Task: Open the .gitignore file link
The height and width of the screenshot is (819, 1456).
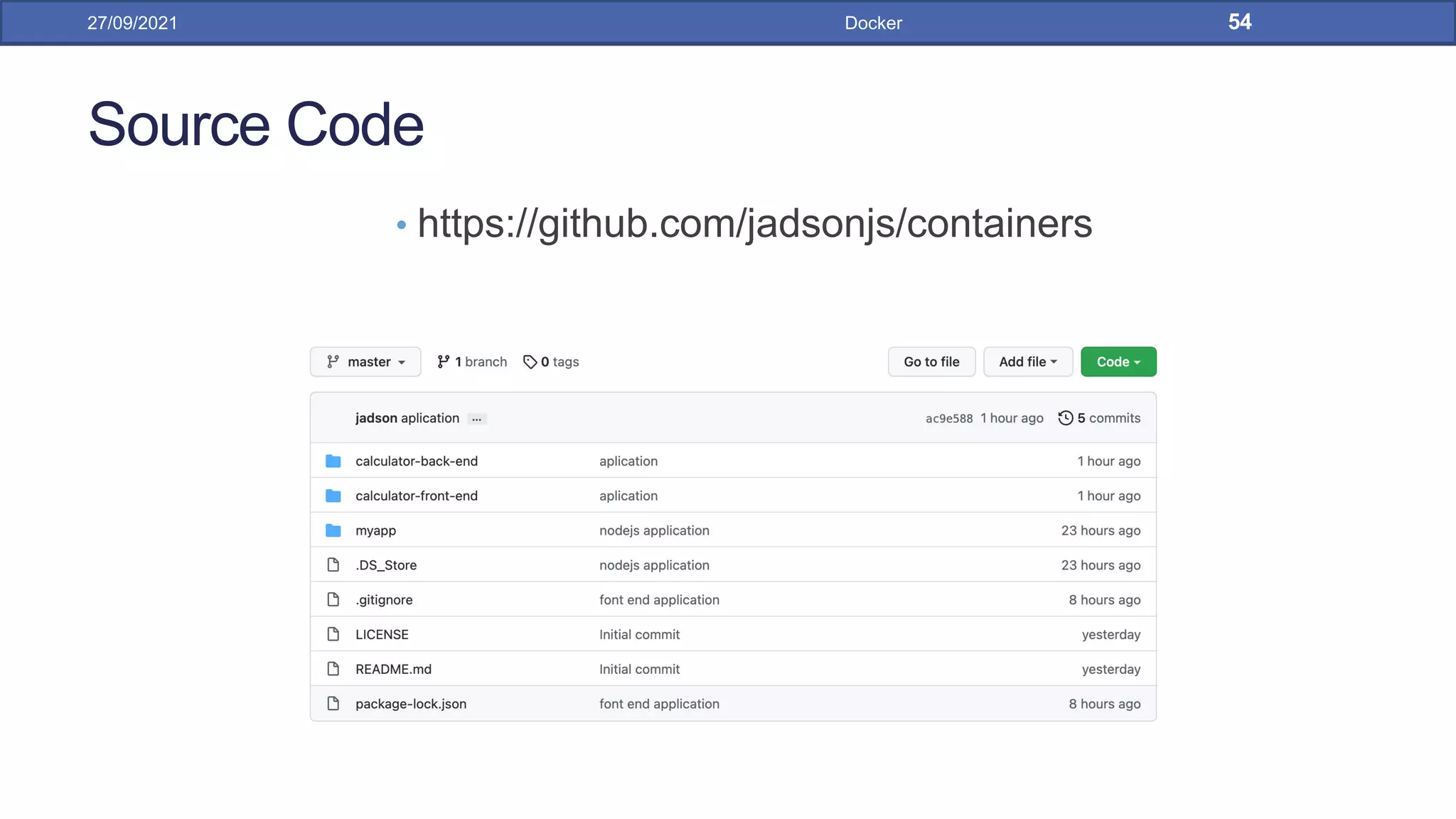Action: 384,600
